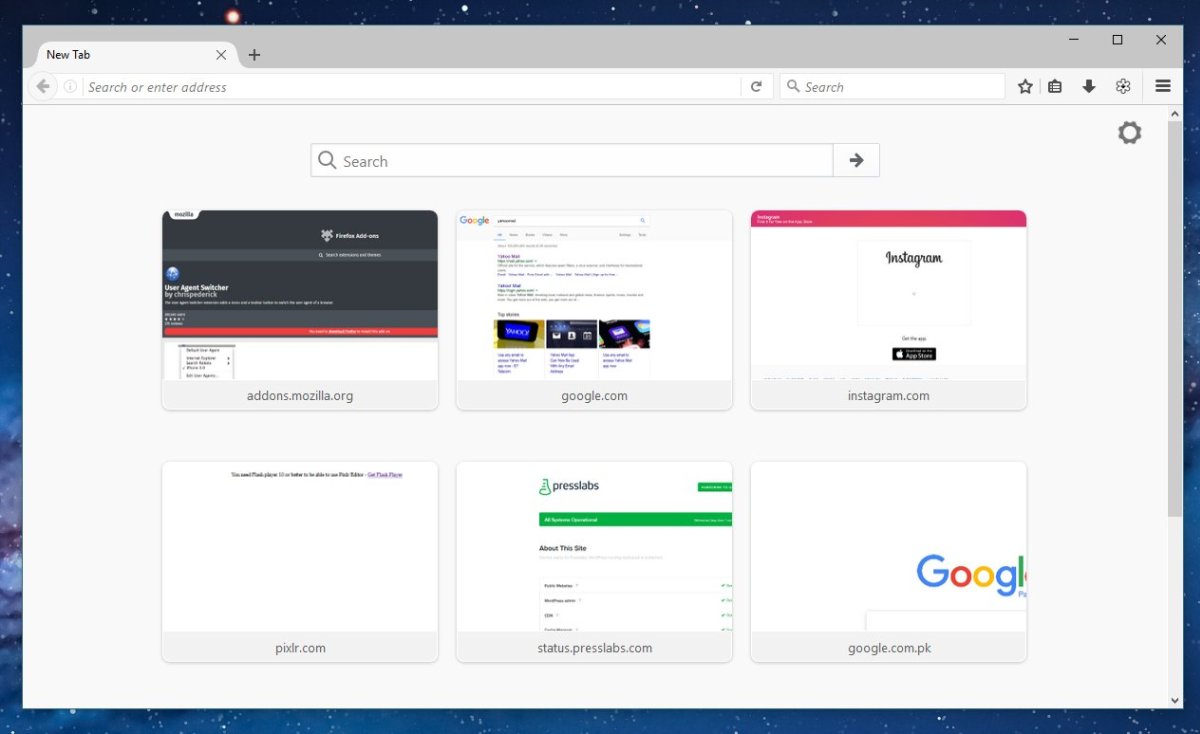The height and width of the screenshot is (734, 1200).
Task: Open the status.presslabs.com tile
Action: click(x=594, y=561)
